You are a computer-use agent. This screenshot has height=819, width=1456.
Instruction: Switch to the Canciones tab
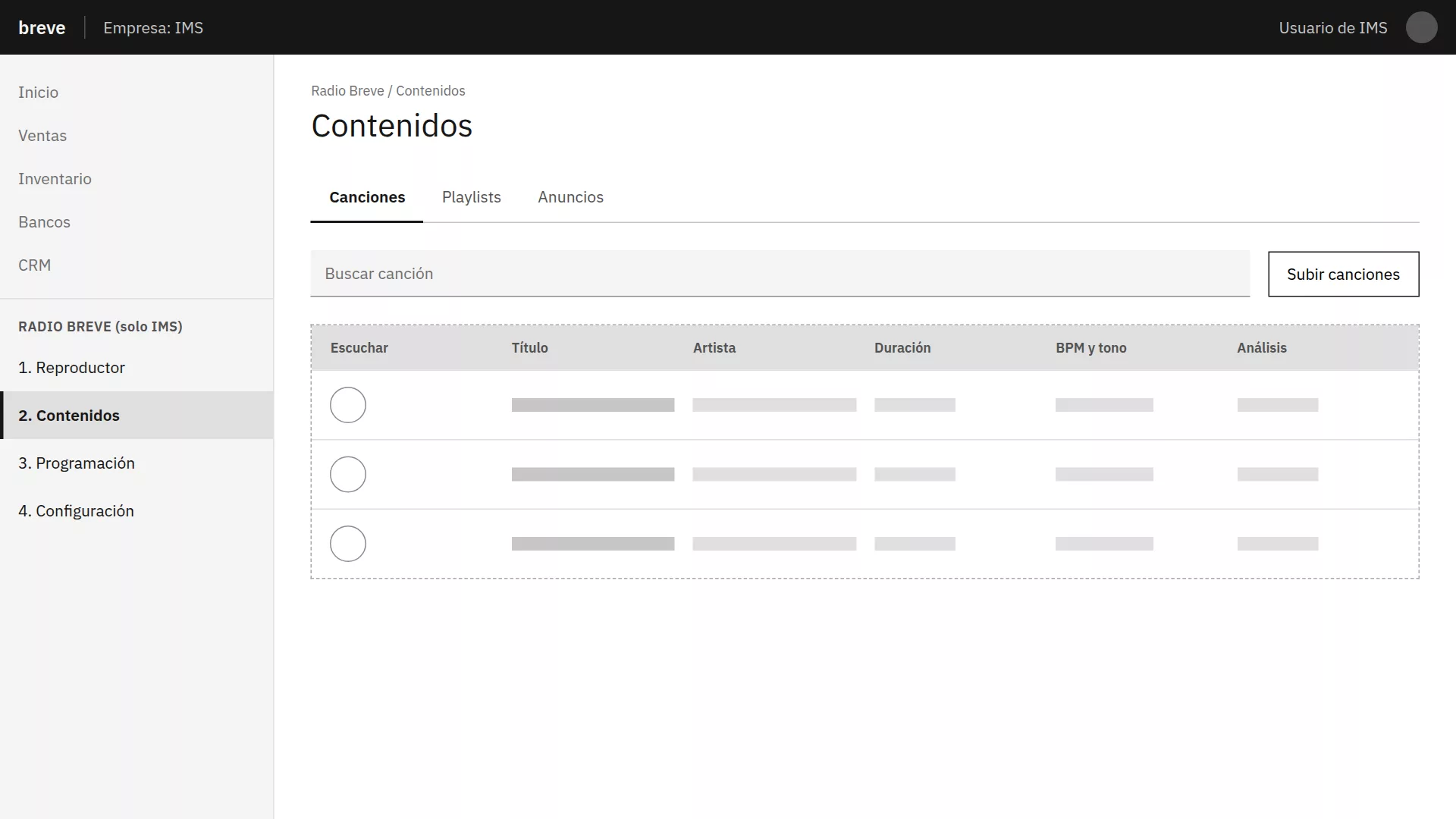tap(367, 197)
